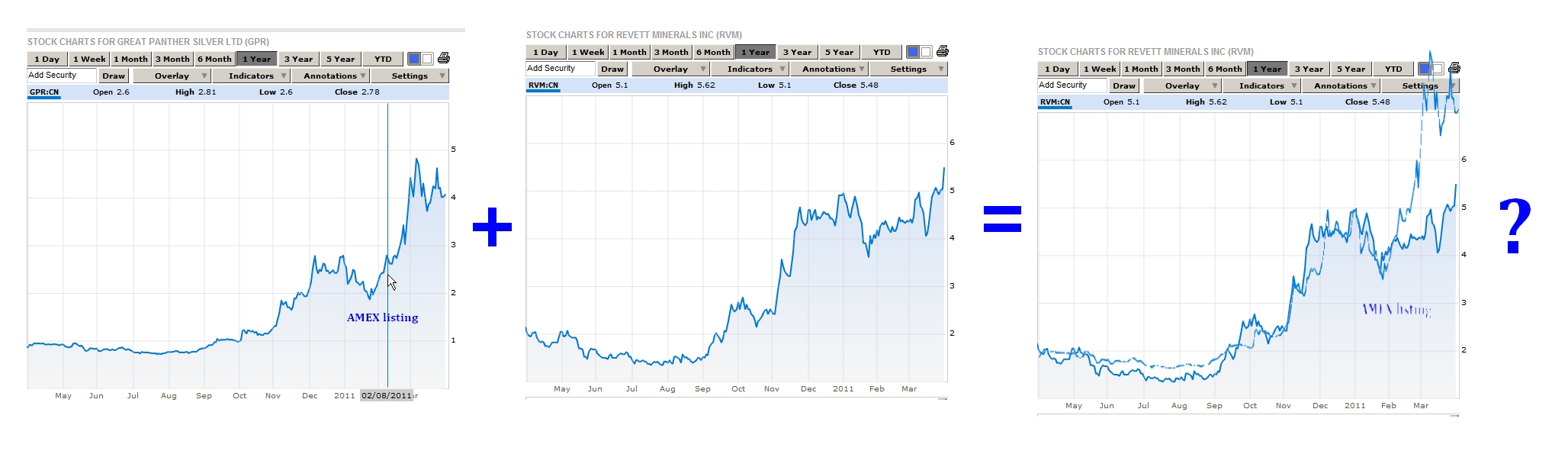Set overlaid RVM chart to 1 Day
The width and height of the screenshot is (1568, 454).
coord(1058,69)
